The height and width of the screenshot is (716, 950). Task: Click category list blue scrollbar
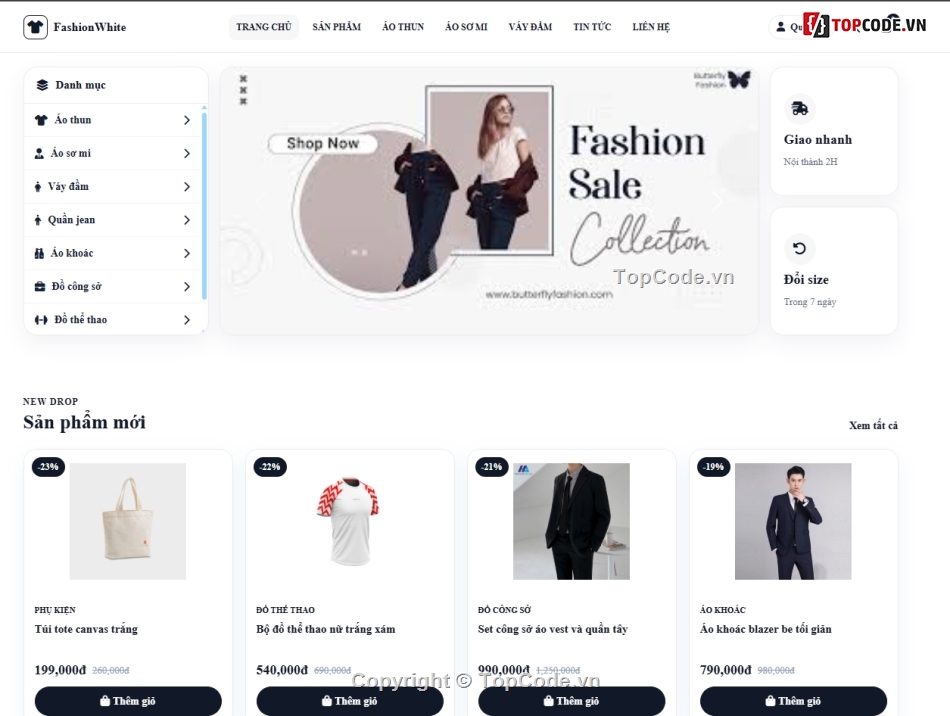tap(204, 206)
